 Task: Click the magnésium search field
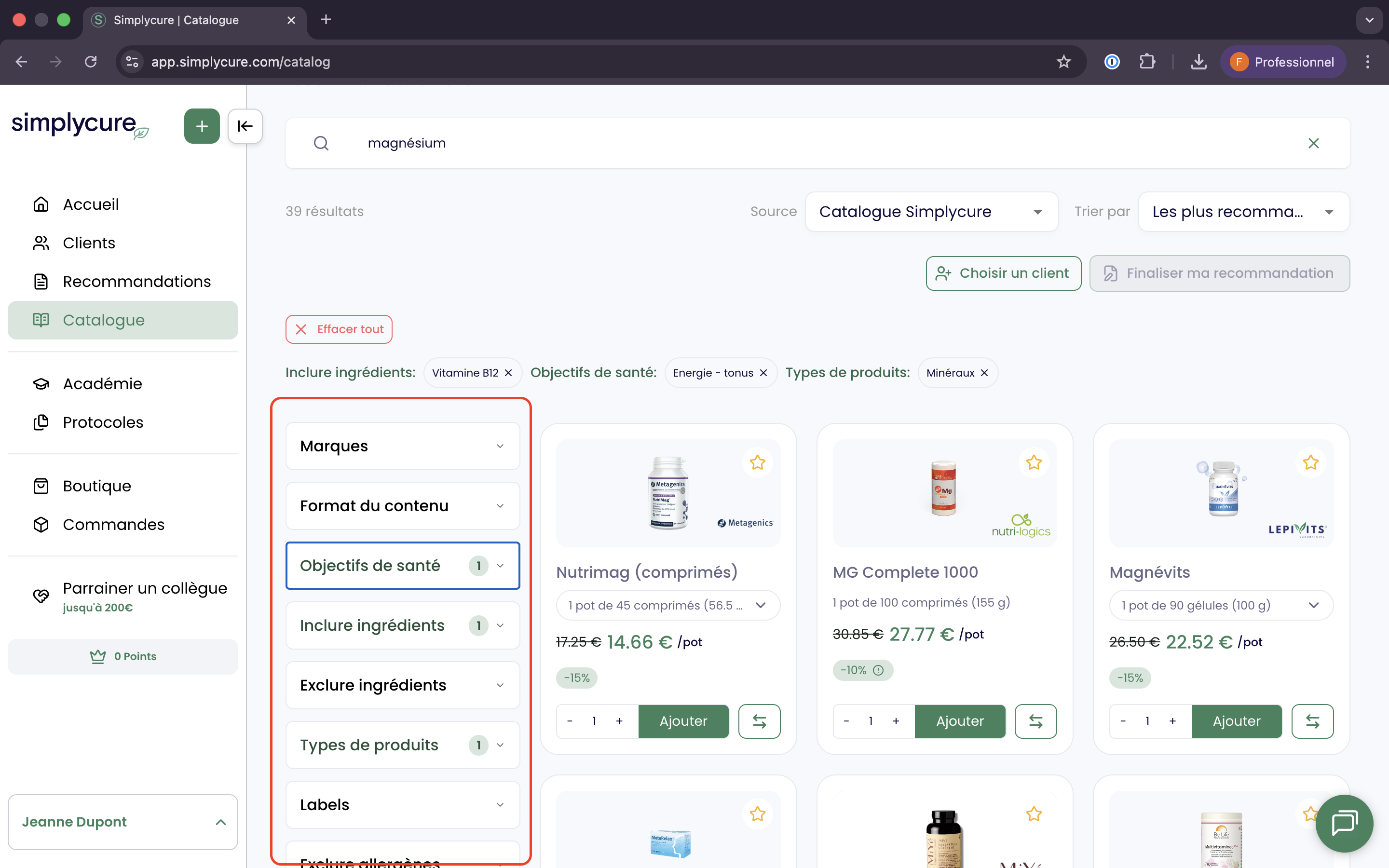[x=817, y=143]
